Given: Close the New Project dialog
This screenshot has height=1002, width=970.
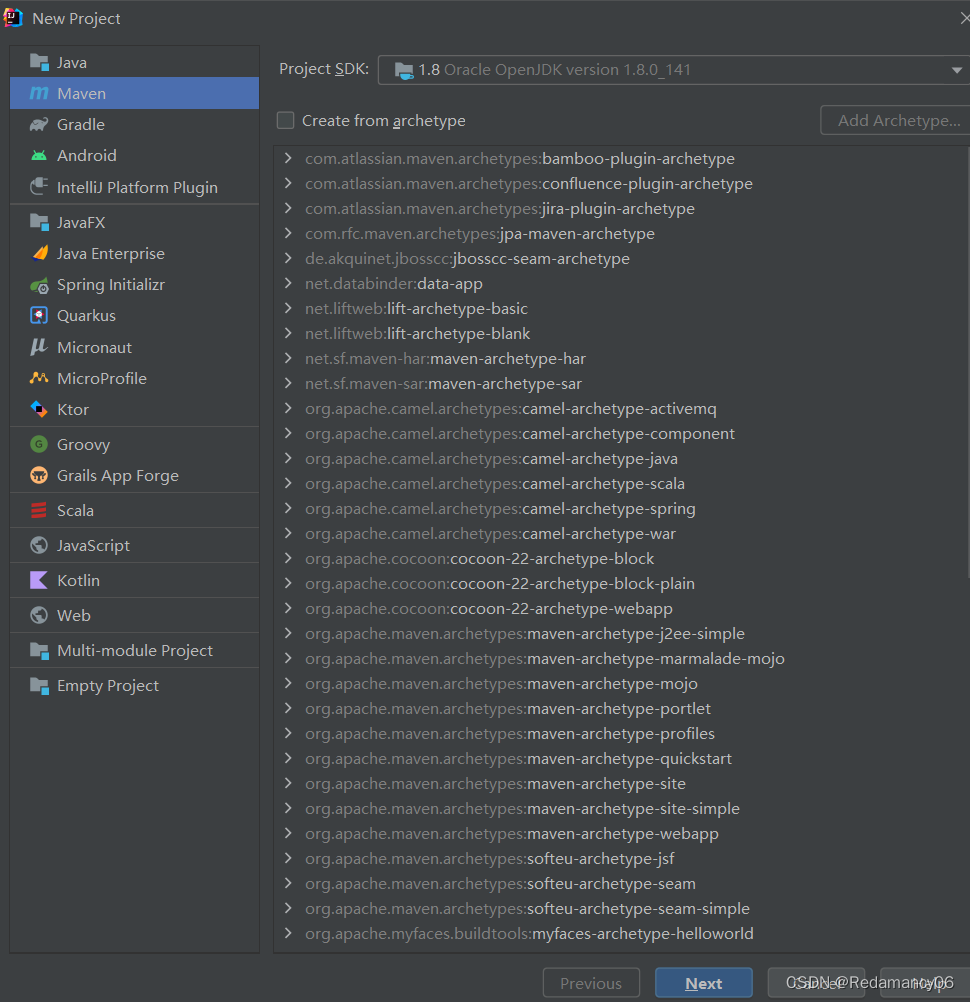Looking at the screenshot, I should click(x=964, y=19).
